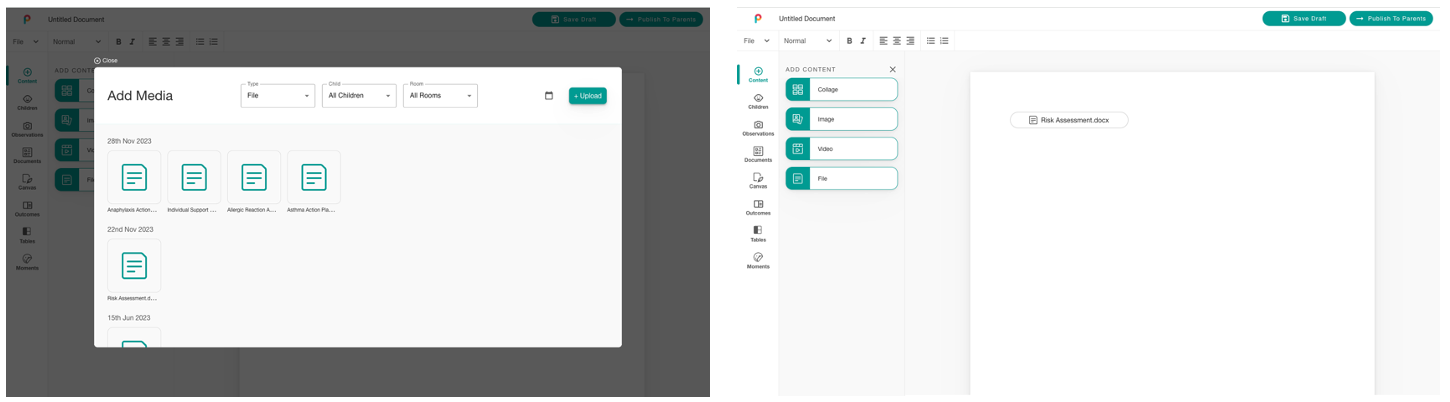This screenshot has height=402, width=1450.
Task: Open Canvas in the right editor sidebar
Action: (x=758, y=181)
